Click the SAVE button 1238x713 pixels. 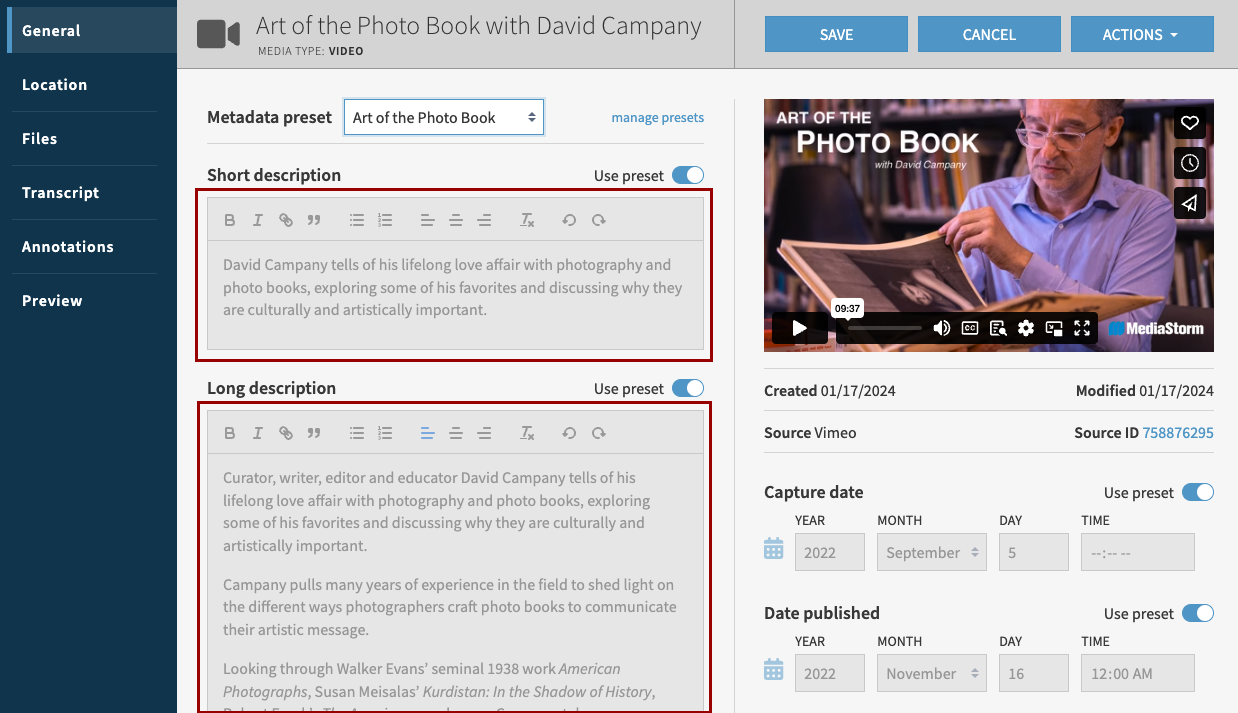point(836,34)
